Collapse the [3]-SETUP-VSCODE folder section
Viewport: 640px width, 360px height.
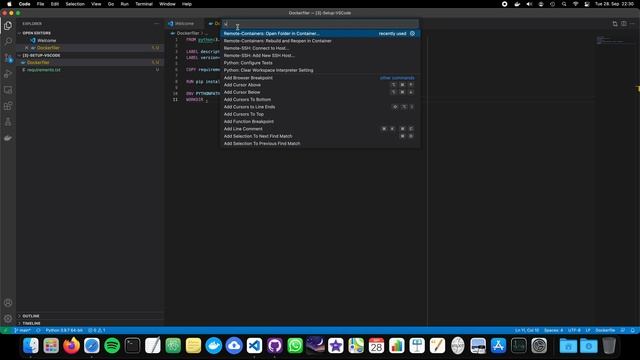pos(90,55)
